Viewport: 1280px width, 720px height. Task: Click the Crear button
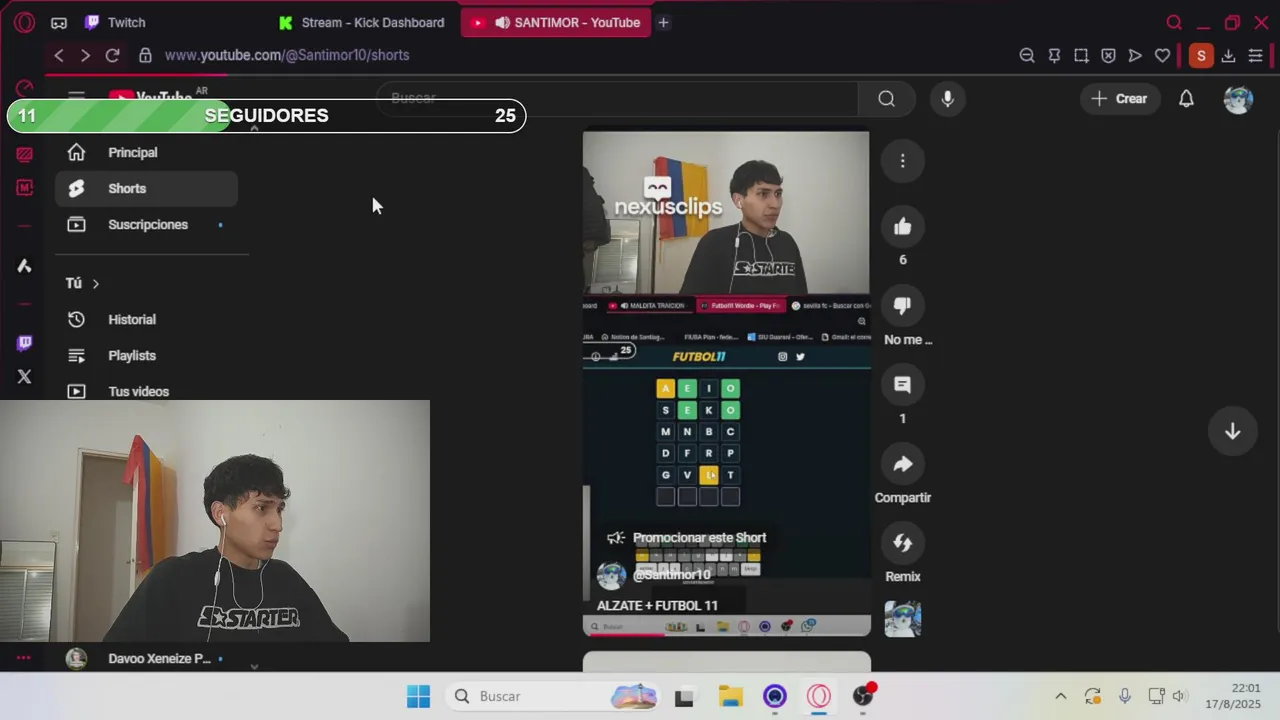pos(1119,98)
